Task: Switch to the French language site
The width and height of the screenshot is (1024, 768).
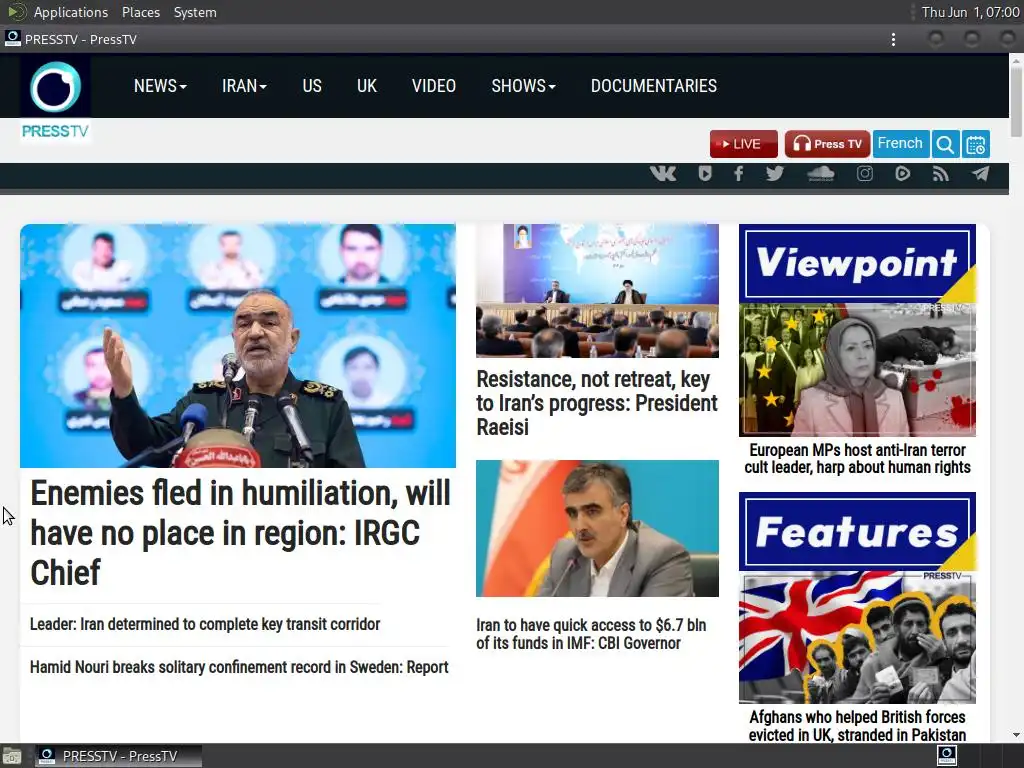Action: (x=901, y=144)
